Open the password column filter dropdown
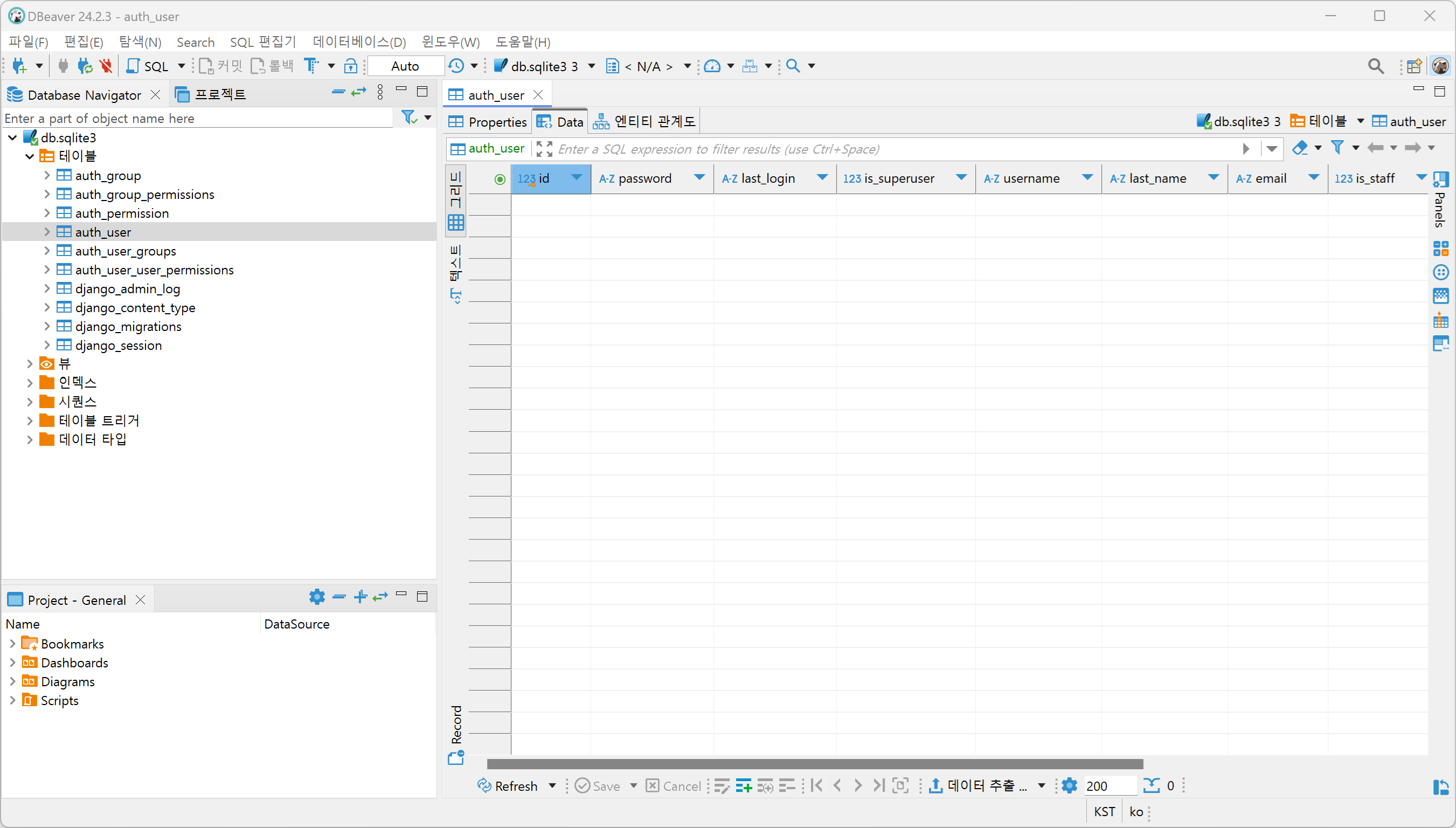The image size is (1456, 828). pos(699,178)
